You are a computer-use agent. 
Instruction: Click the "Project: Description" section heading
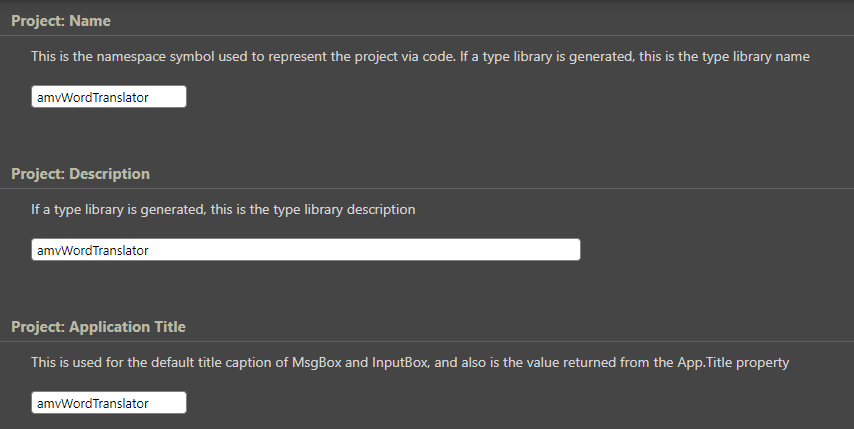[80, 174]
